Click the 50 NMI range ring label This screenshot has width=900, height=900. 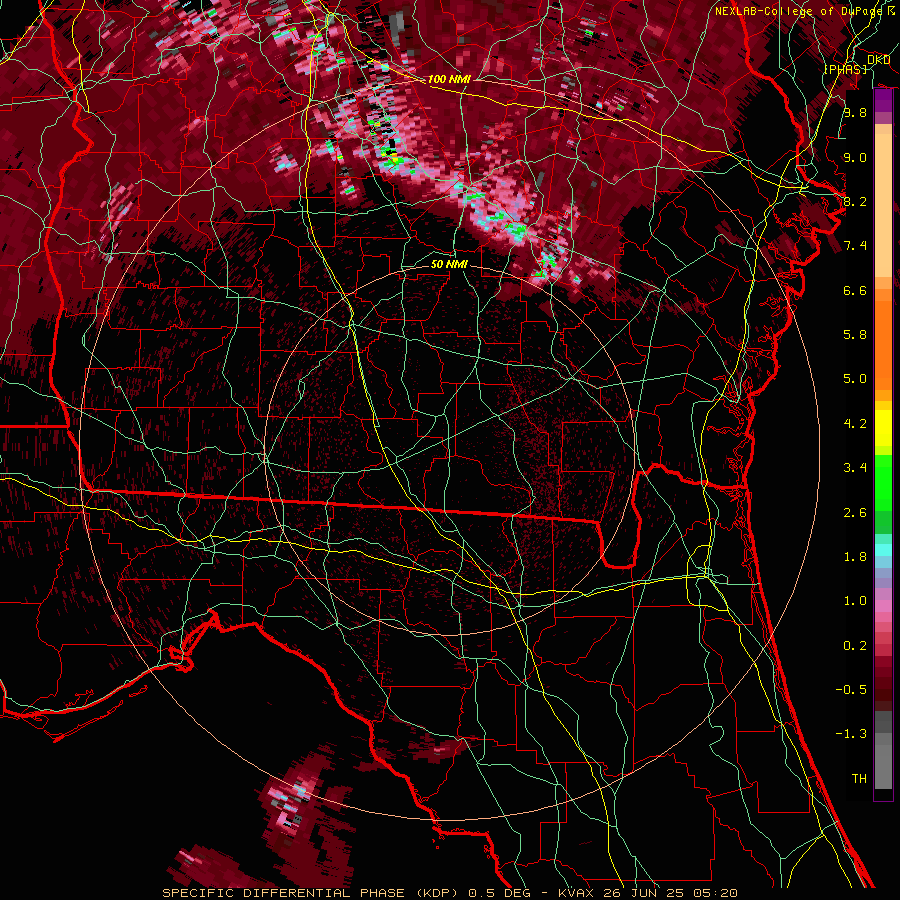(x=449, y=264)
